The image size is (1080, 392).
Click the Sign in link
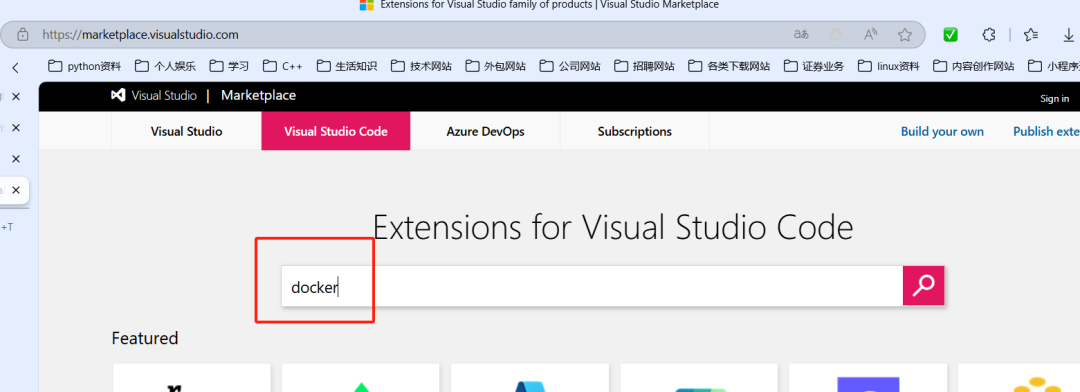coord(1055,99)
